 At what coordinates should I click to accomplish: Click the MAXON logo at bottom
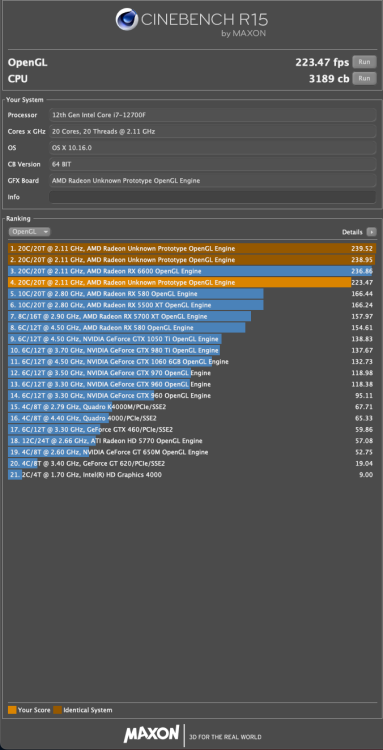153,734
